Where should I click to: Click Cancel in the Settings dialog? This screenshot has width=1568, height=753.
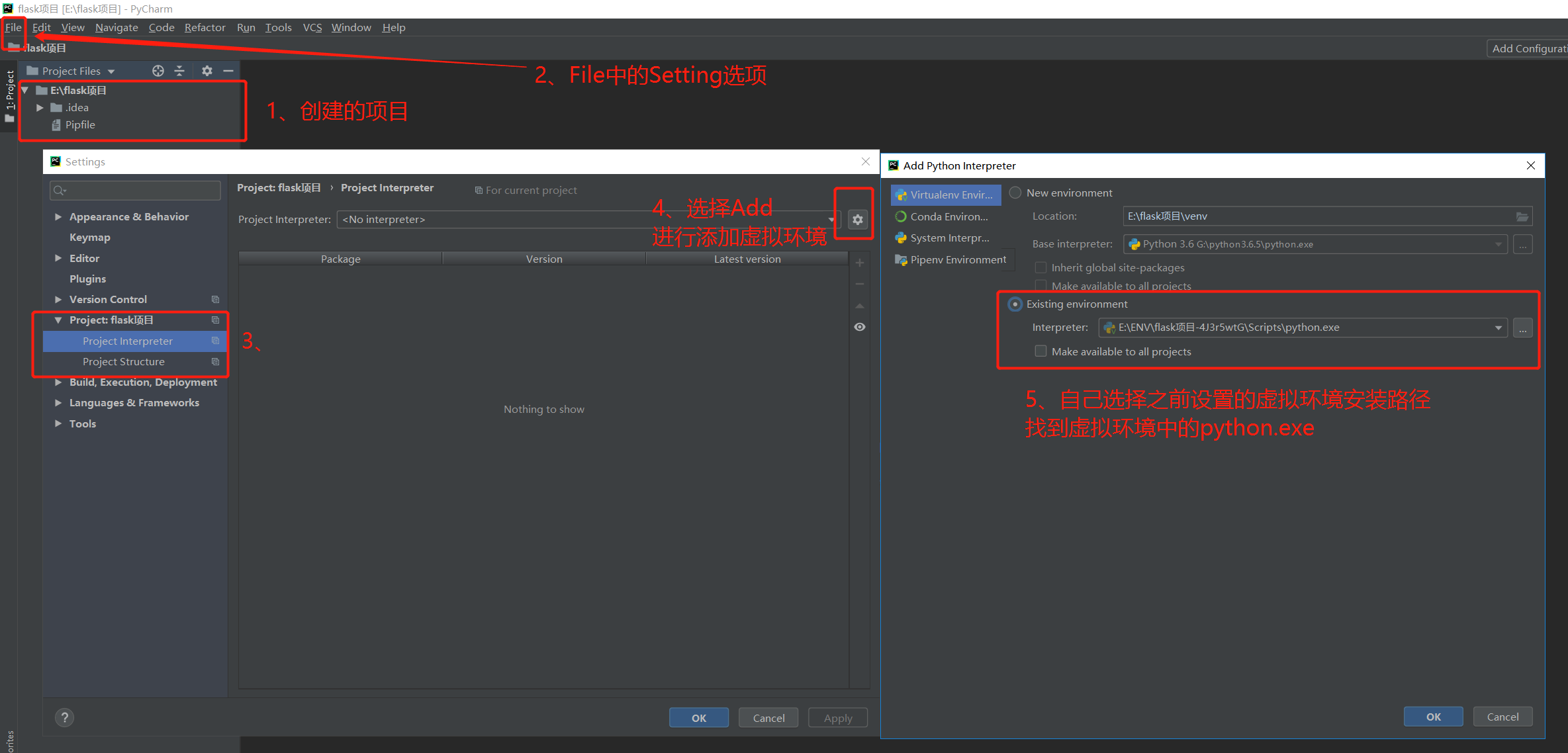(768, 718)
